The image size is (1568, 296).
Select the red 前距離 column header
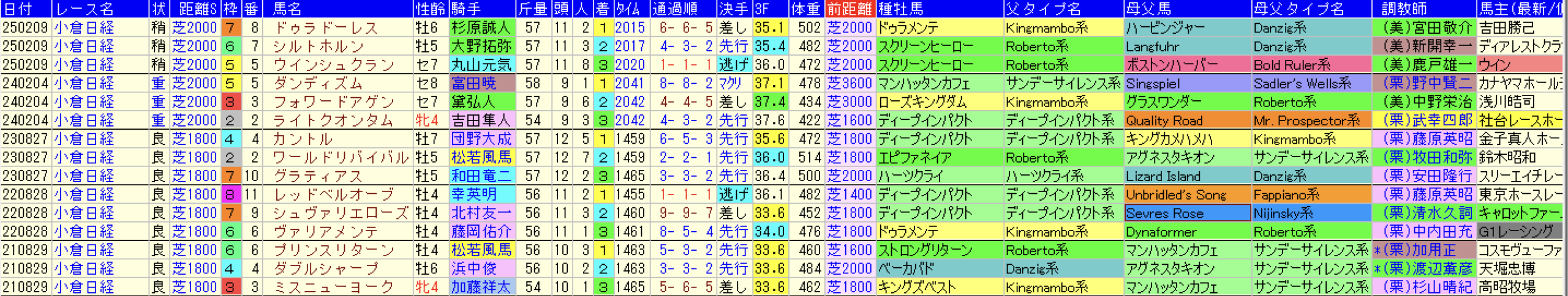[850, 9]
